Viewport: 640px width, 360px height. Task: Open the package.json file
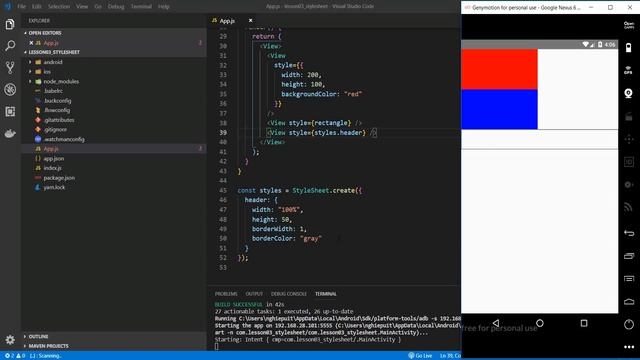[59, 178]
